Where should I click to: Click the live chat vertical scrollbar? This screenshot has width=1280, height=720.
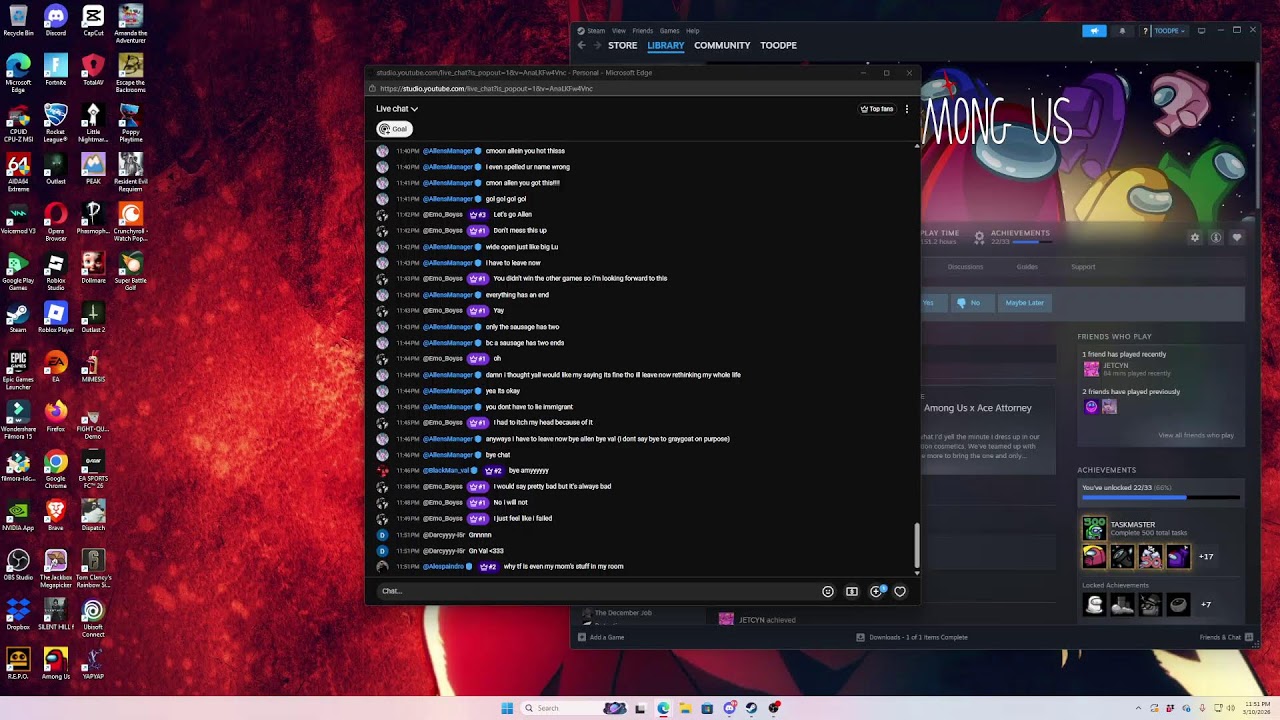916,545
